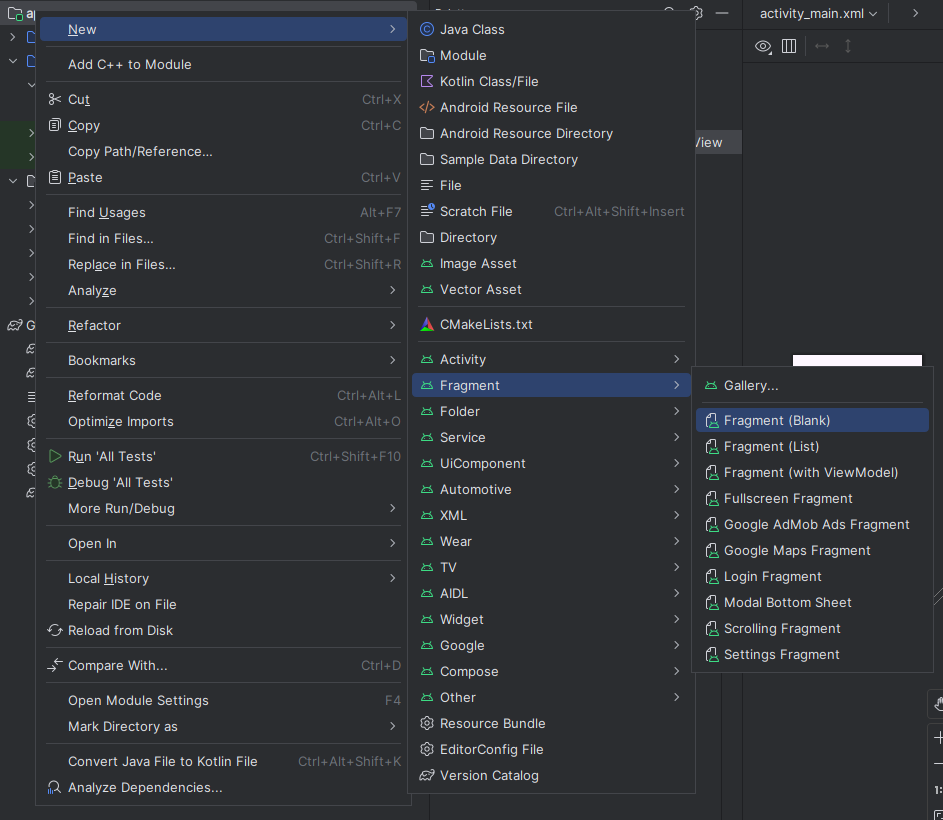
Task: Open the Google submenu
Action: (550, 646)
